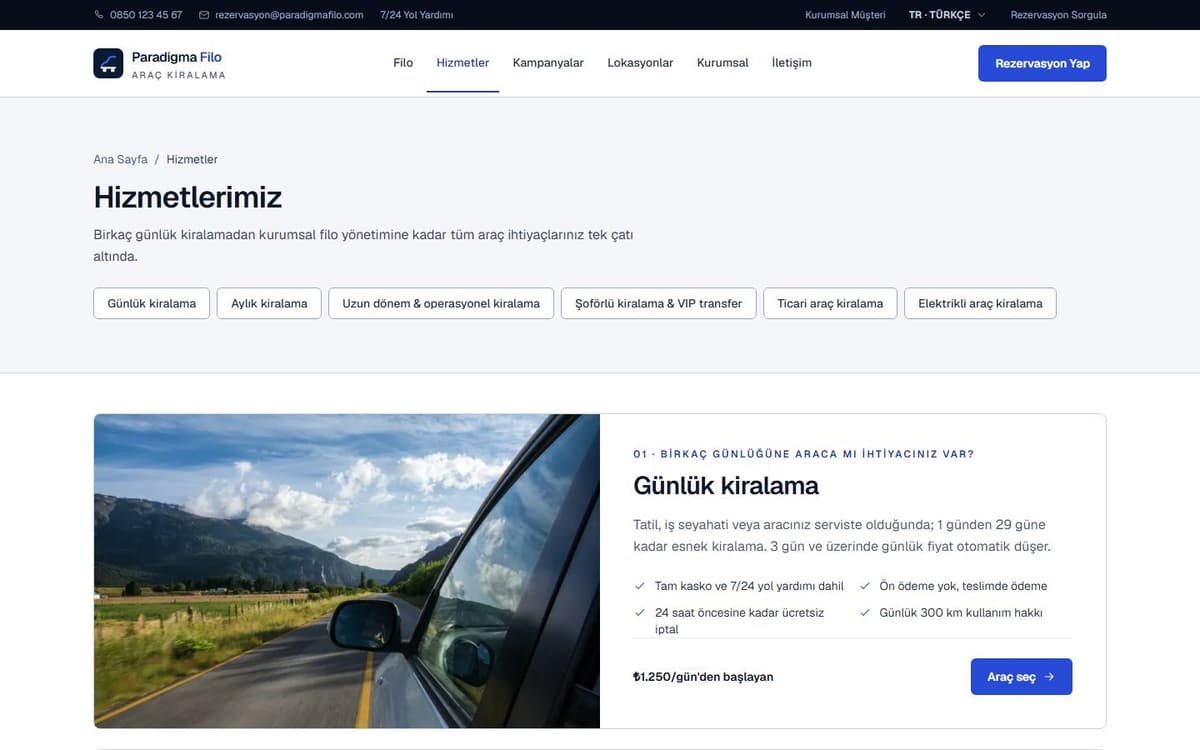Select the Aylık kiralama service chip

pos(269,303)
